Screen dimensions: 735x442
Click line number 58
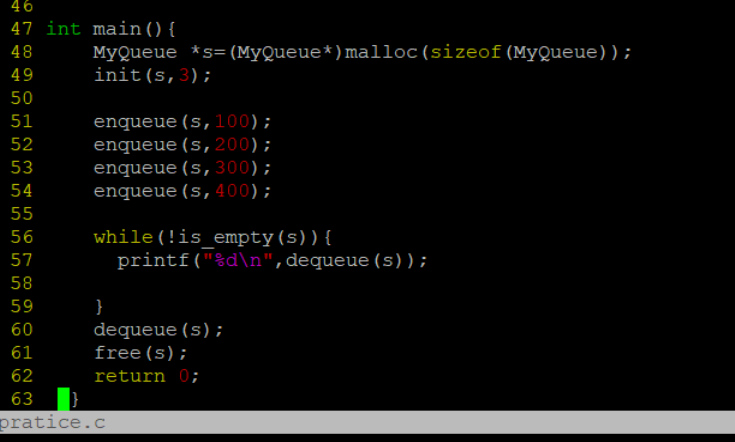(22, 284)
